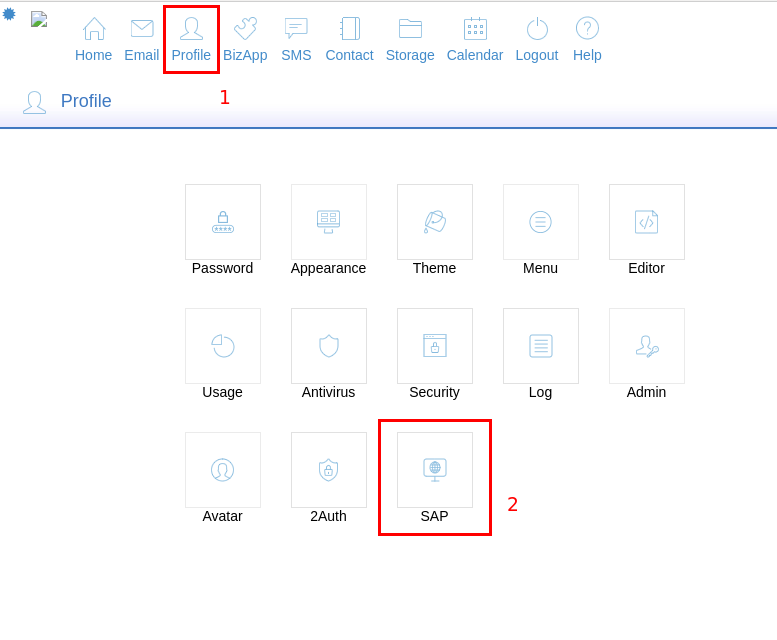Open the Theme paint bucket tile

[435, 222]
